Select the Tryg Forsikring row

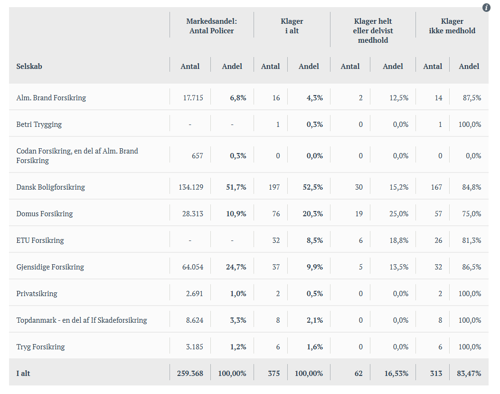tap(249, 347)
